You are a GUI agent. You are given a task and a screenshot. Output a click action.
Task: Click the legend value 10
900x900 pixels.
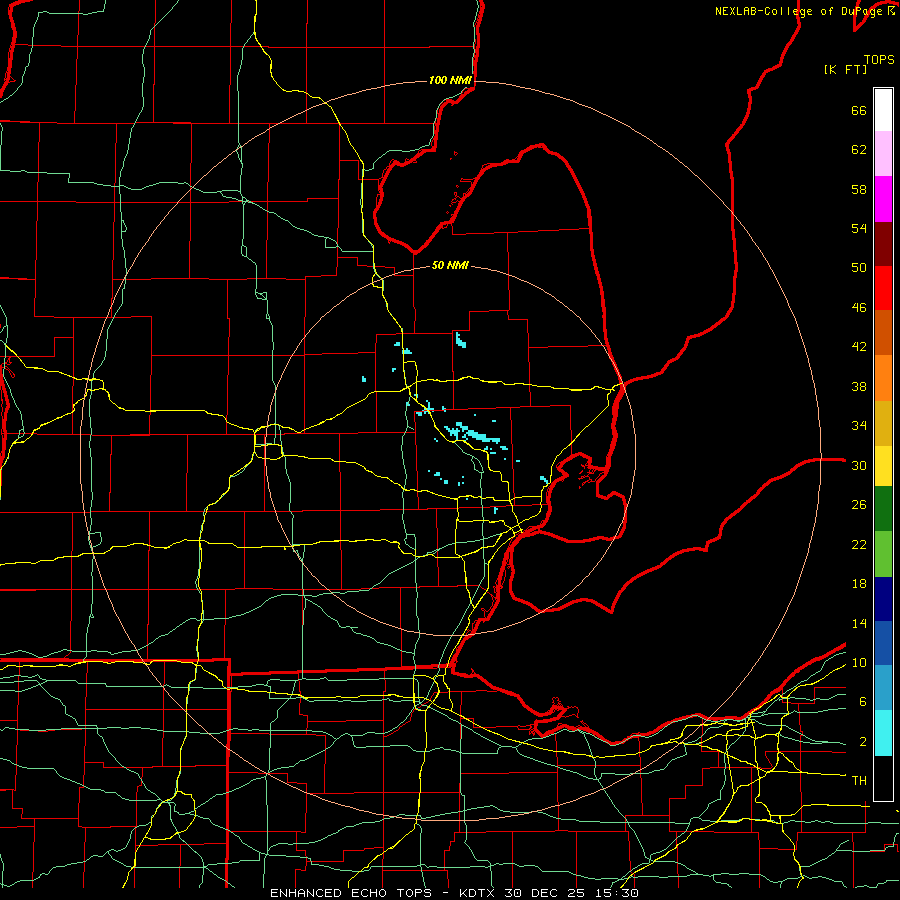pos(859,663)
